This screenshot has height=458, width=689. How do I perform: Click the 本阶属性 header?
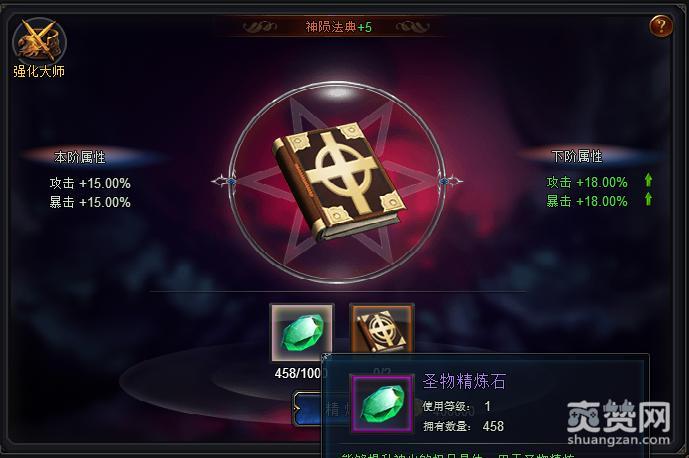click(80, 157)
